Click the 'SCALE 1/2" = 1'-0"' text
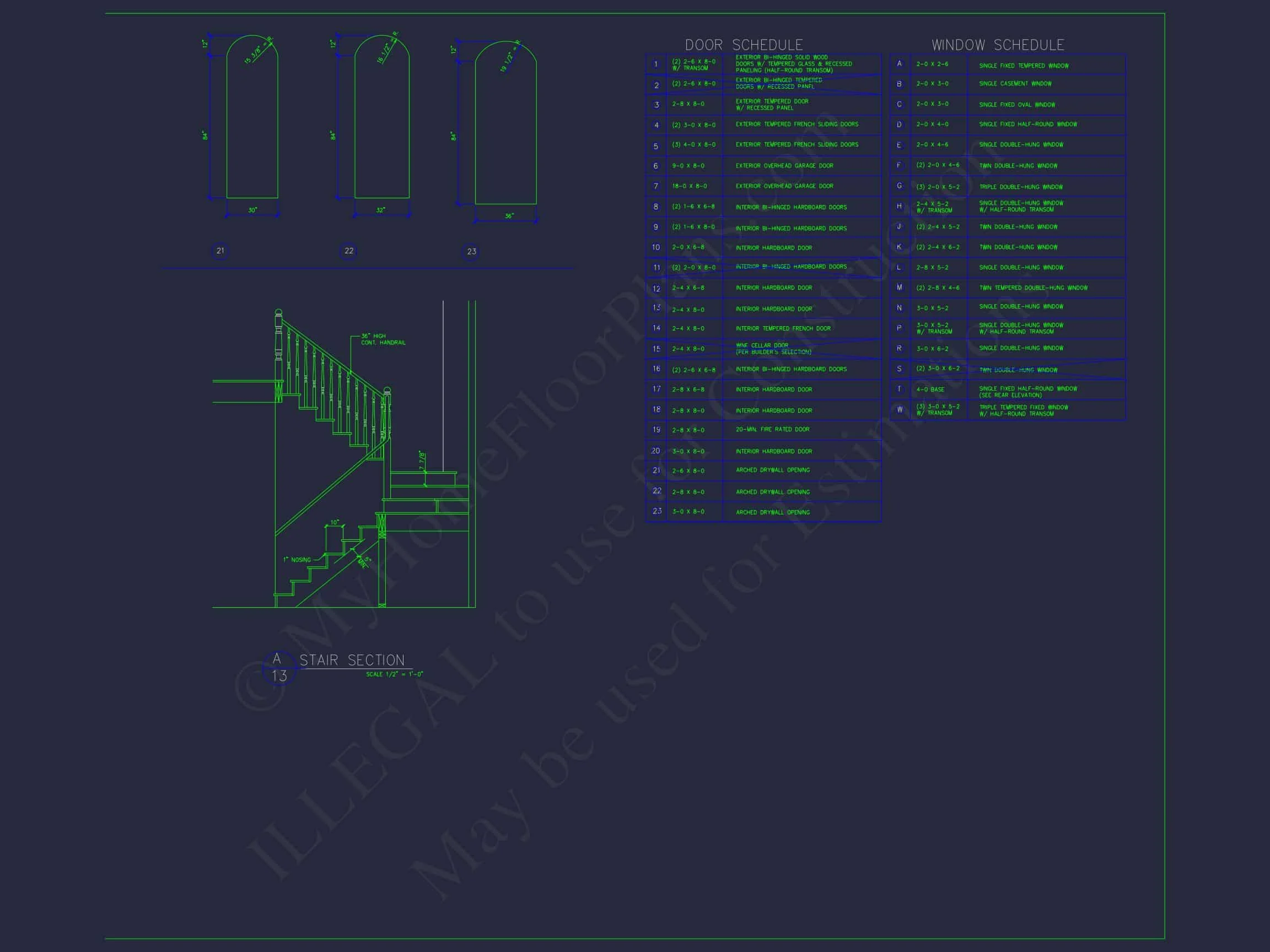 [x=395, y=674]
